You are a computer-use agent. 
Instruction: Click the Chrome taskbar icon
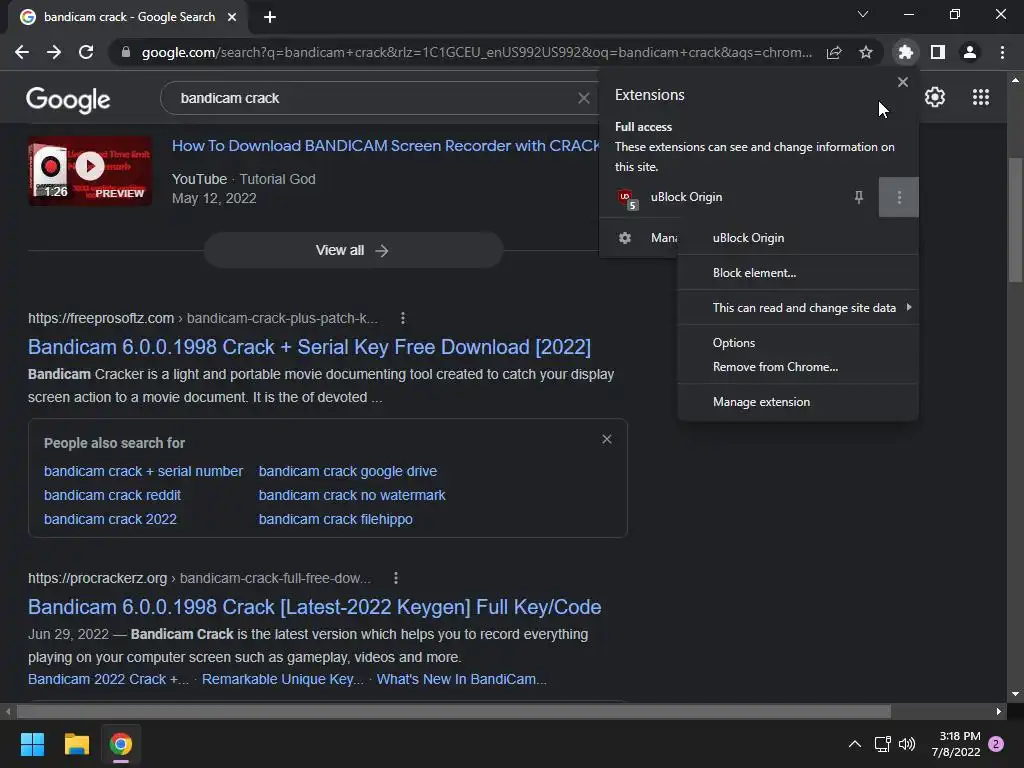click(x=121, y=744)
